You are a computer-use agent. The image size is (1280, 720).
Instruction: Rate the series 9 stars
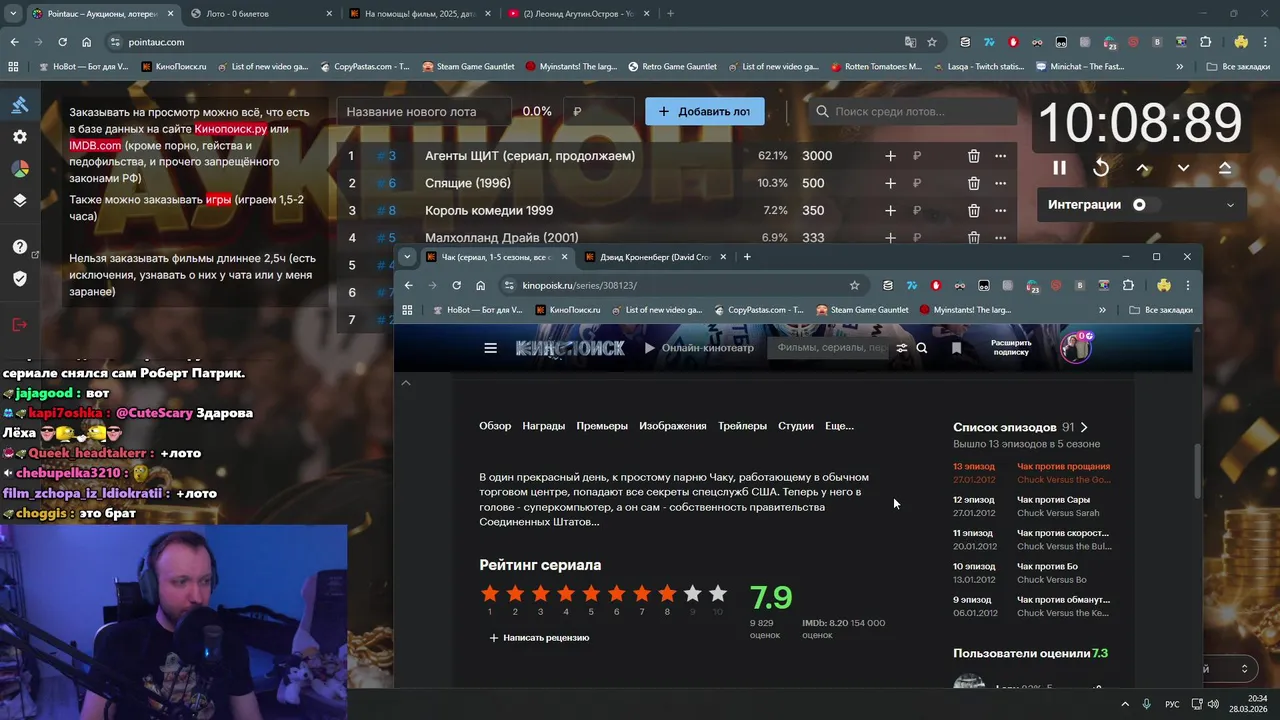(x=692, y=594)
